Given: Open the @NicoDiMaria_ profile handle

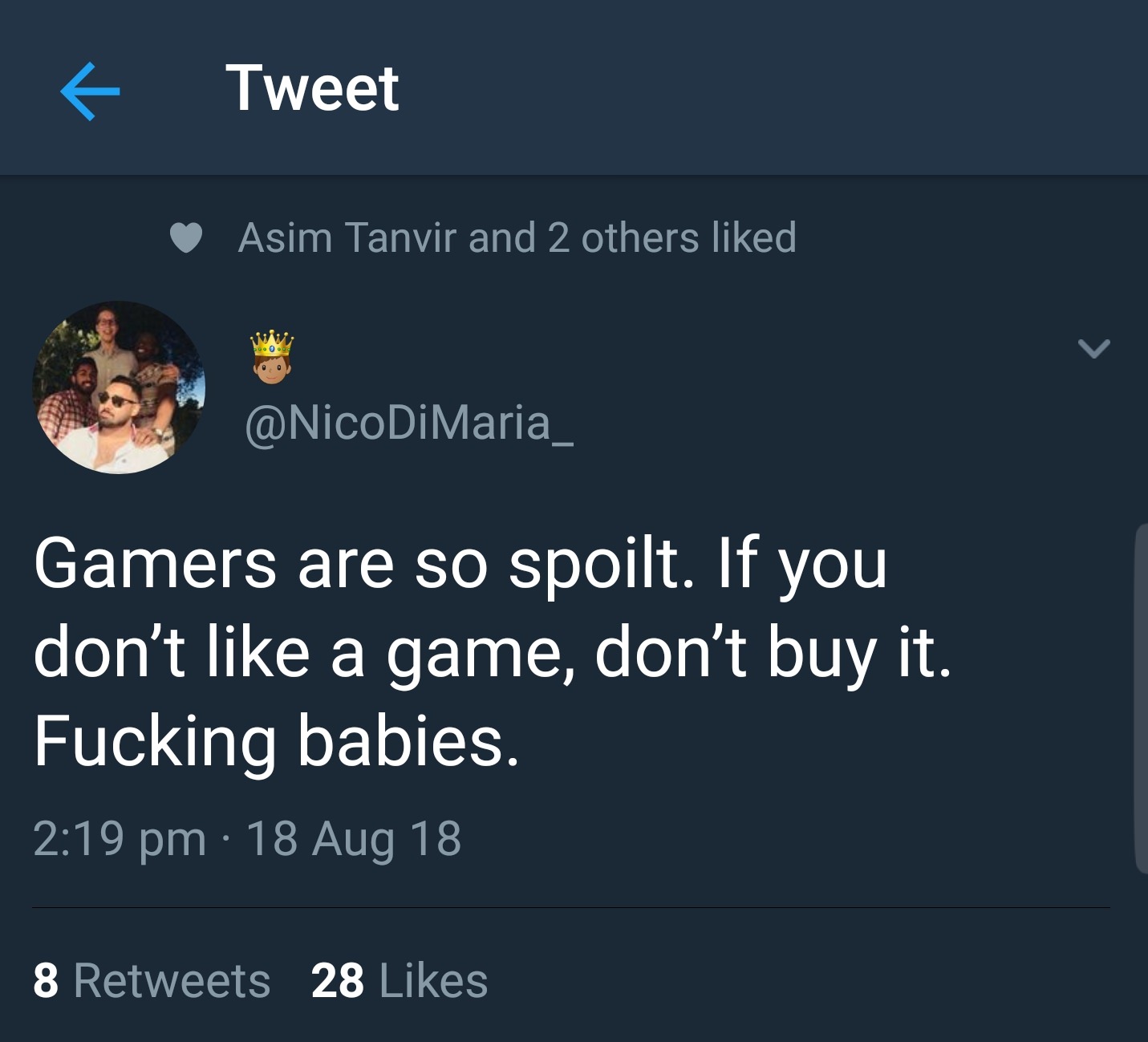Looking at the screenshot, I should click(x=408, y=423).
